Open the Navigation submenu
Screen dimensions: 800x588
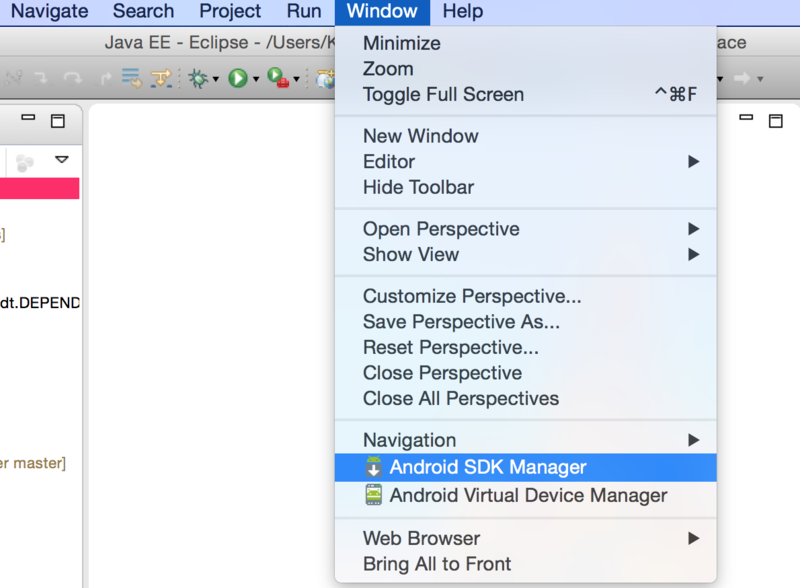click(526, 440)
